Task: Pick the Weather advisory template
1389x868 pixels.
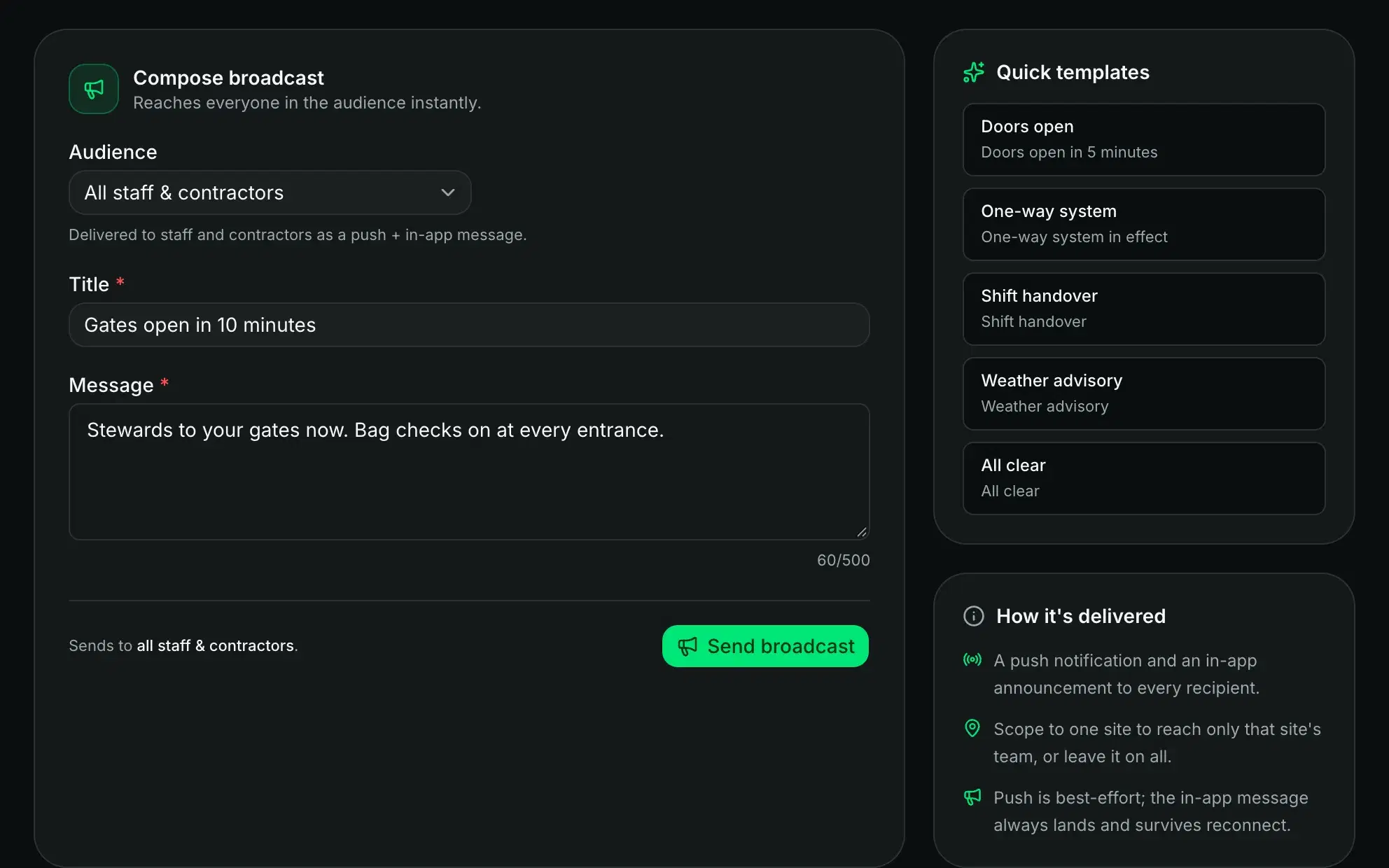Action: click(x=1144, y=393)
